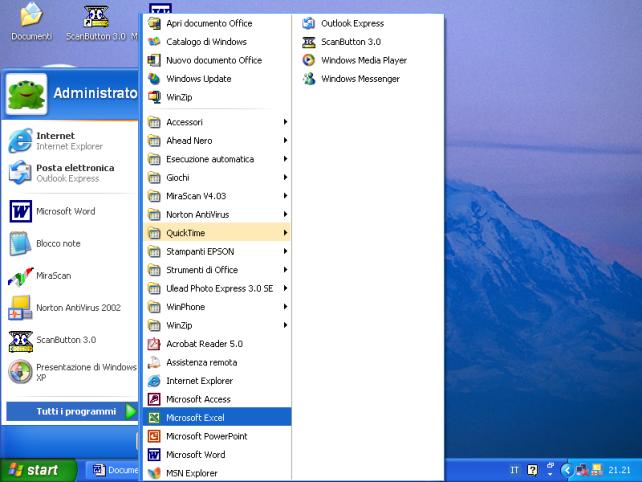Launch Microsoft PowerPoint from programs list
This screenshot has width=642, height=482.
pos(217,436)
